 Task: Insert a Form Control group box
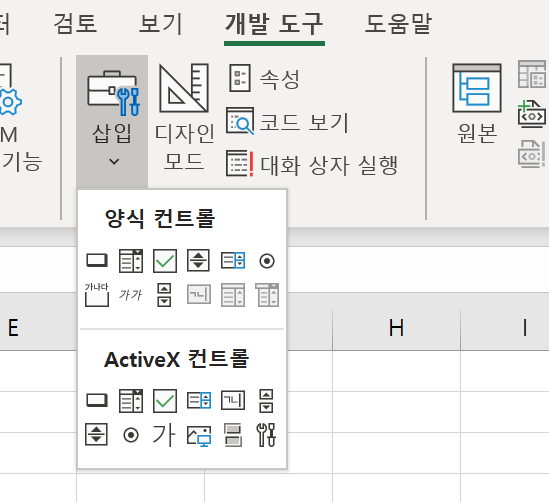tap(97, 295)
